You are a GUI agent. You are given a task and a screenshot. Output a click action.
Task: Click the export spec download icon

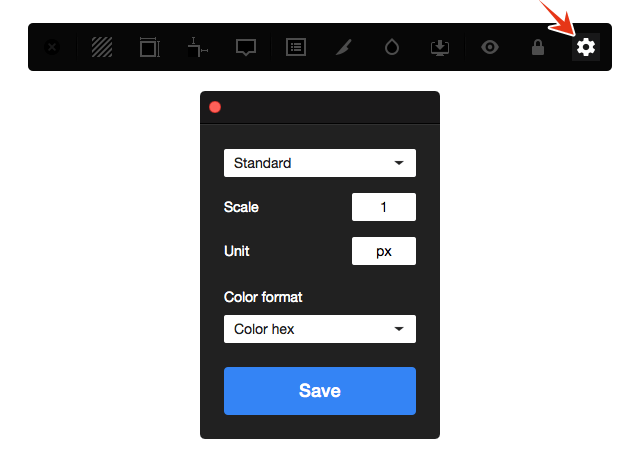(x=440, y=47)
